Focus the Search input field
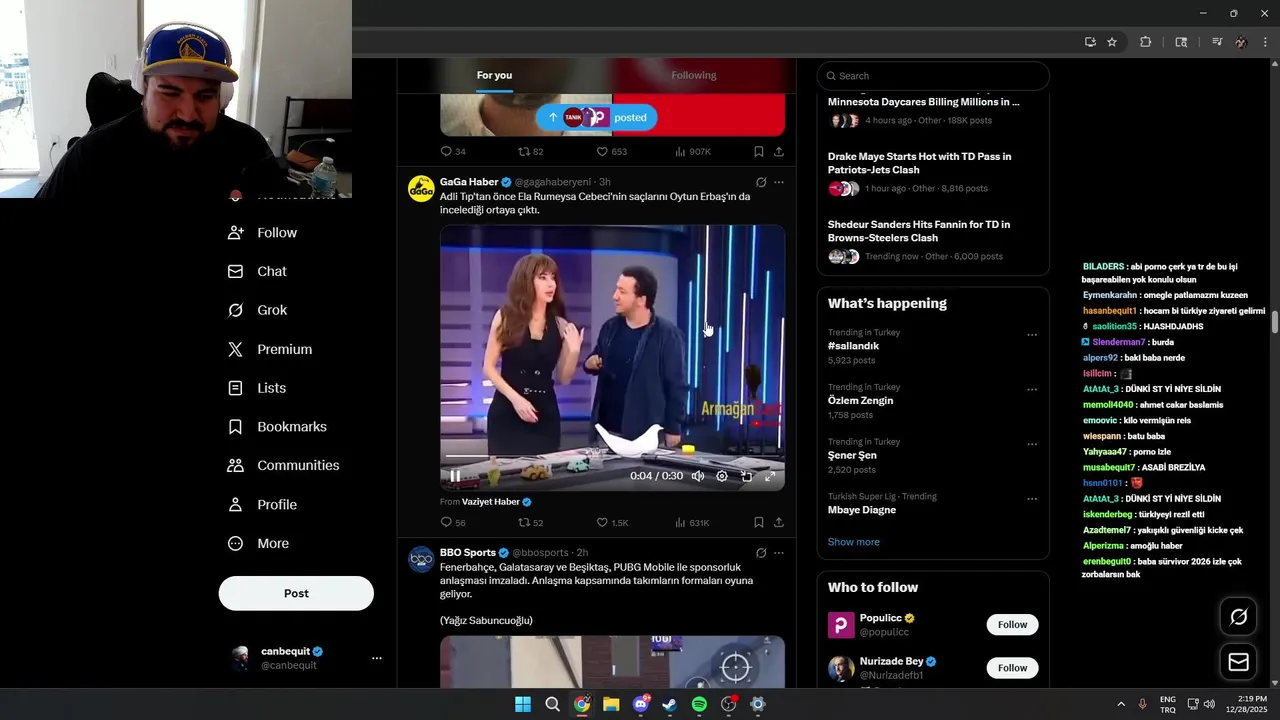Viewport: 1280px width, 720px height. pos(933,76)
